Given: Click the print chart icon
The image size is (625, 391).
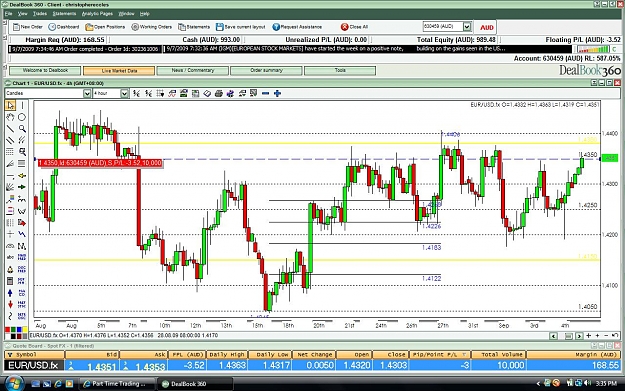Looking at the screenshot, I should click(218, 93).
